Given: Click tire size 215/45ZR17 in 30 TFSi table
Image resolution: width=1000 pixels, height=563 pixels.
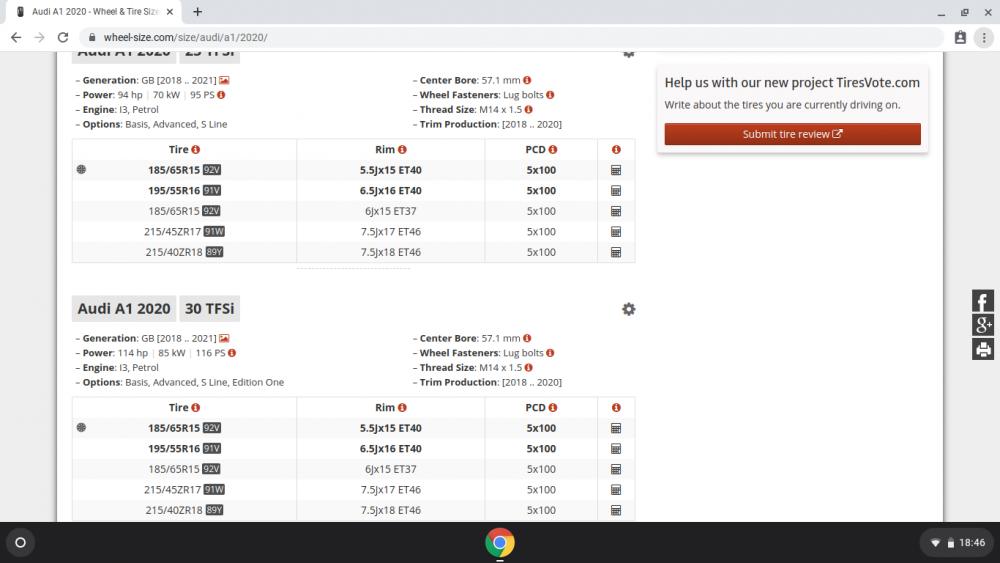Looking at the screenshot, I should 172,489.
